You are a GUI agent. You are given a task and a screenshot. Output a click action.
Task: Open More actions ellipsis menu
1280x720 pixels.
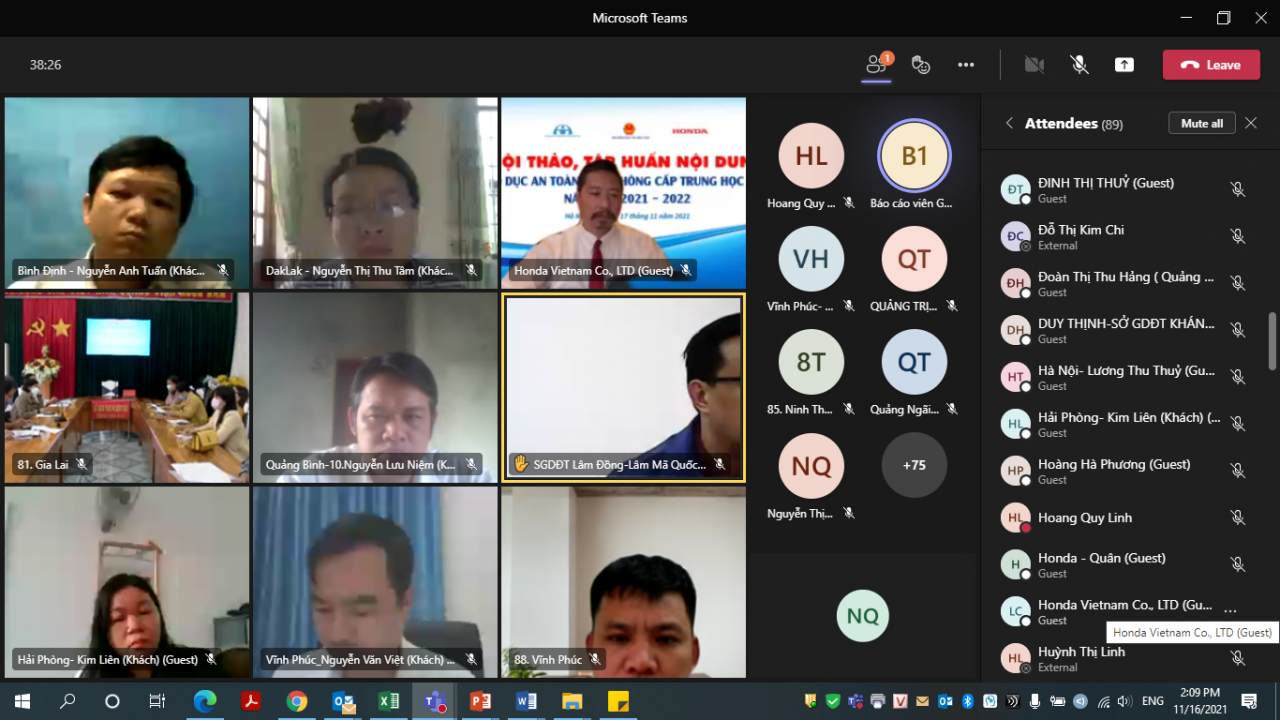965,65
